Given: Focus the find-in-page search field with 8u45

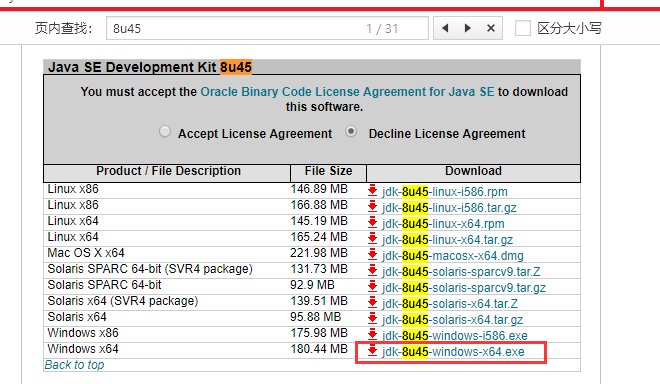Looking at the screenshot, I should (x=267, y=28).
